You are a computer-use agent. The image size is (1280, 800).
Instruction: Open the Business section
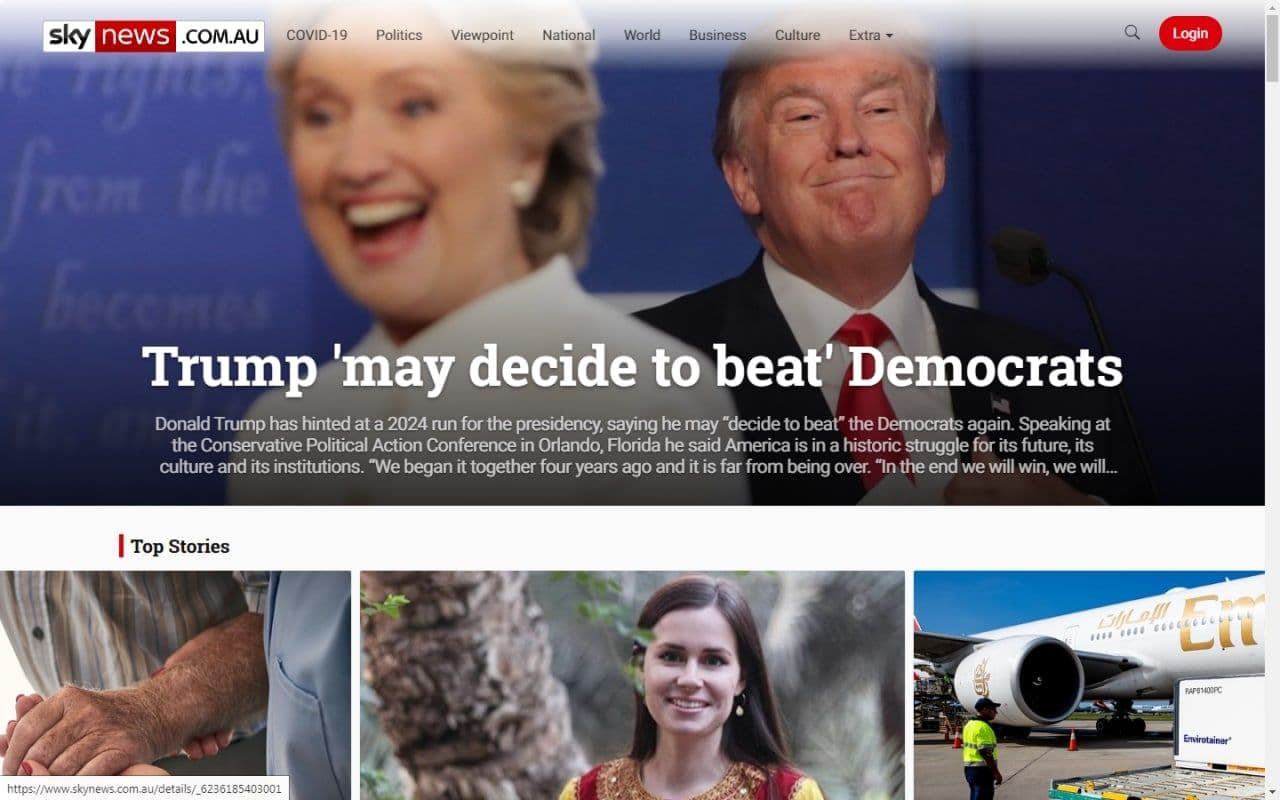coord(717,35)
